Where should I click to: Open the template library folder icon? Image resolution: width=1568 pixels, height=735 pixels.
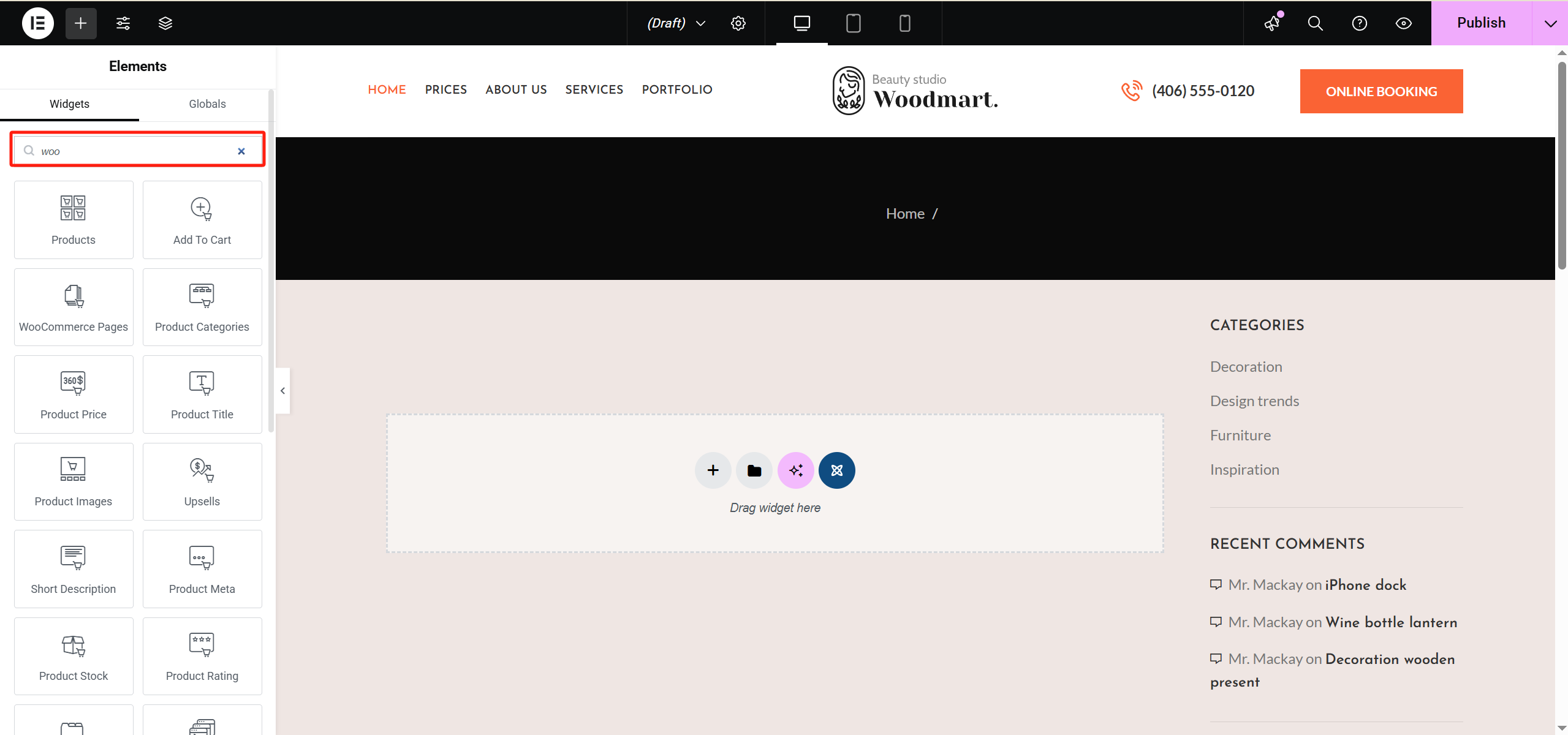[x=753, y=470]
